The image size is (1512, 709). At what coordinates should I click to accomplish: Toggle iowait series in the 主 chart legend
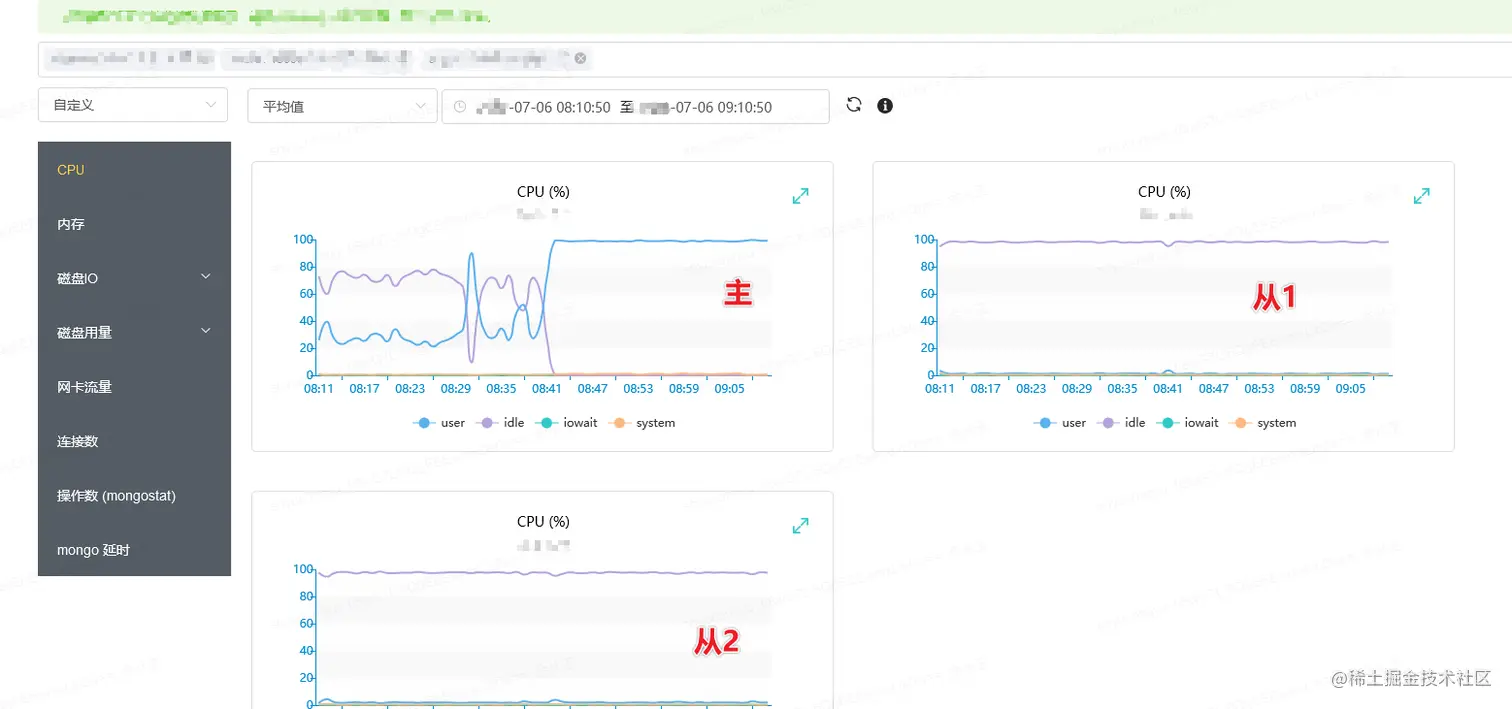coord(566,423)
